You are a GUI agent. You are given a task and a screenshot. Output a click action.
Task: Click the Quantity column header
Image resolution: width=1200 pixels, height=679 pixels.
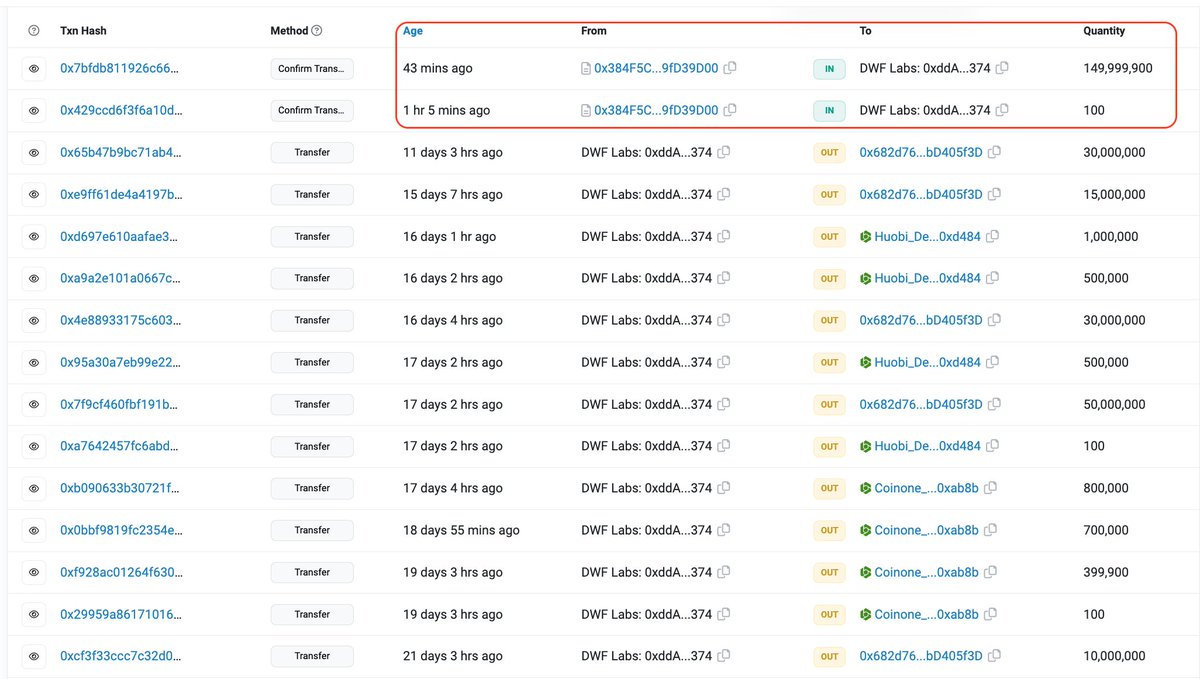click(1104, 31)
